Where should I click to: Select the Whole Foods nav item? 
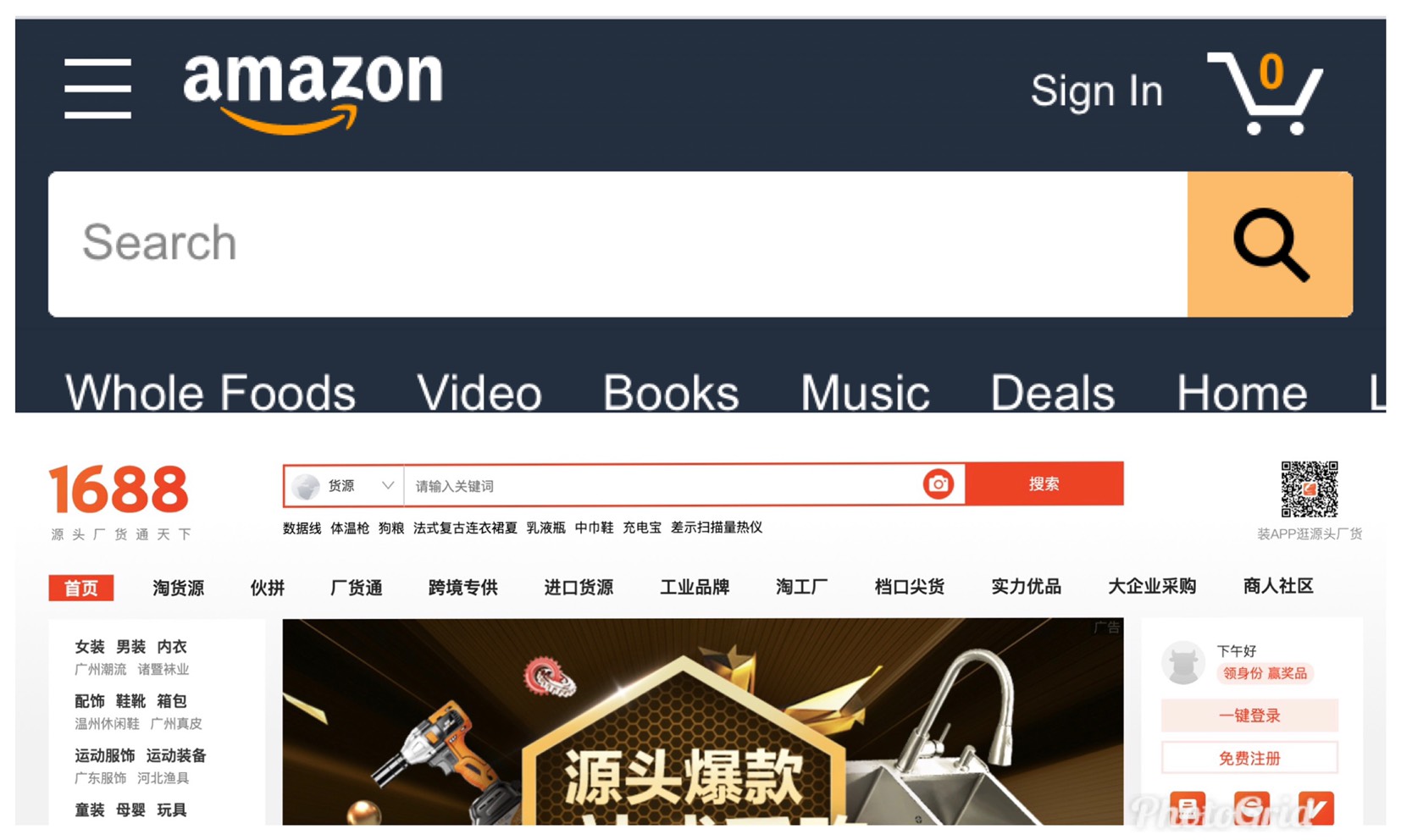tap(210, 393)
